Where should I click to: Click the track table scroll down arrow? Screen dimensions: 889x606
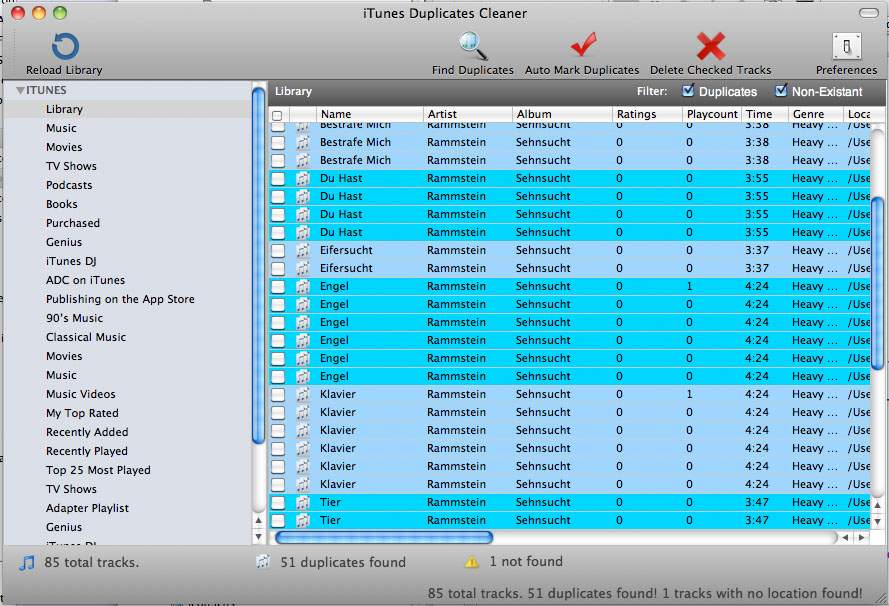click(877, 520)
